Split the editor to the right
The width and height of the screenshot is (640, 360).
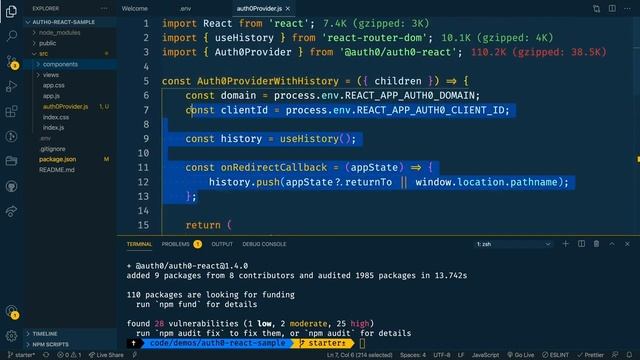612,9
